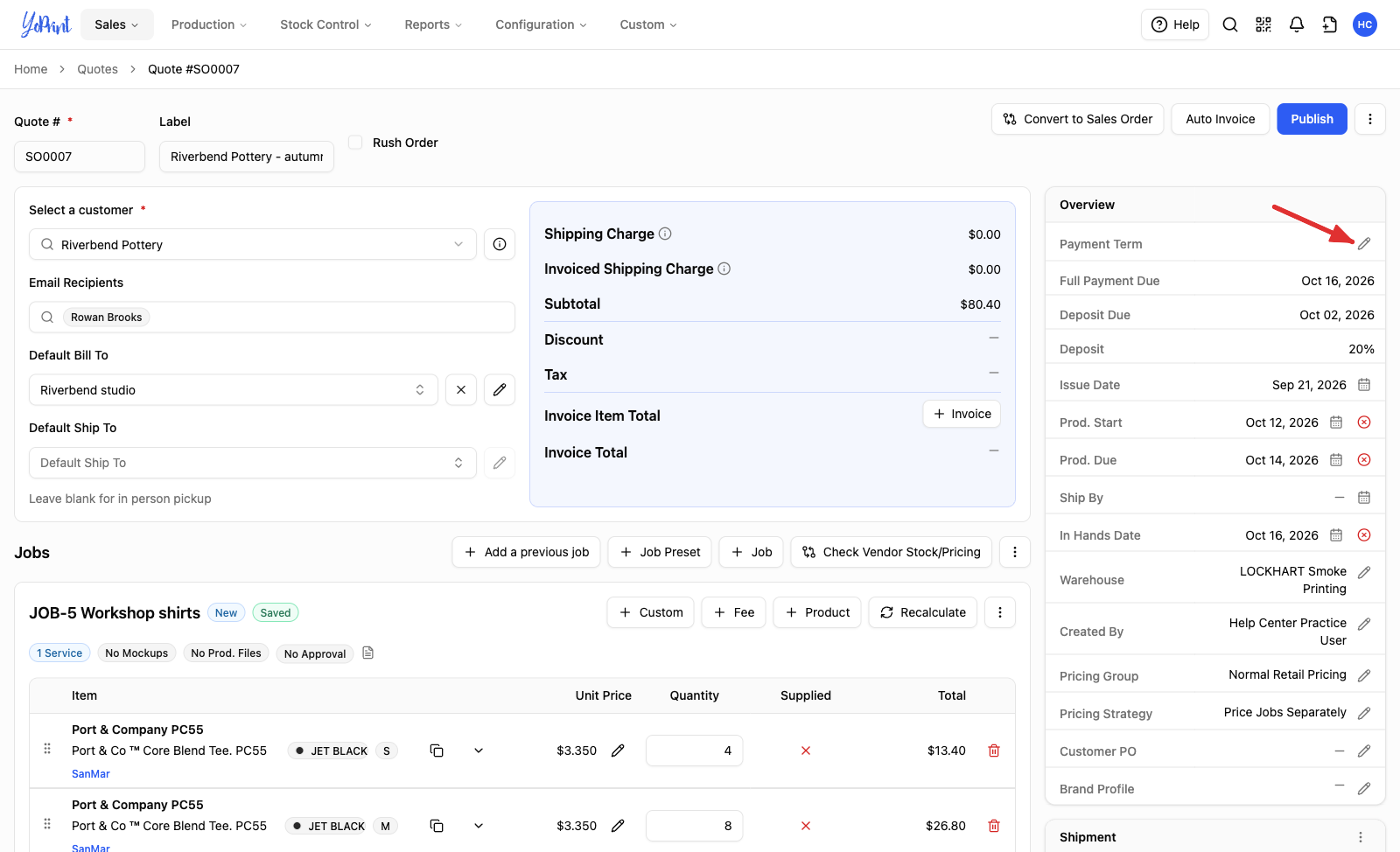Clear the In Hands Date
Viewport: 1400px width, 852px height.
click(1364, 535)
